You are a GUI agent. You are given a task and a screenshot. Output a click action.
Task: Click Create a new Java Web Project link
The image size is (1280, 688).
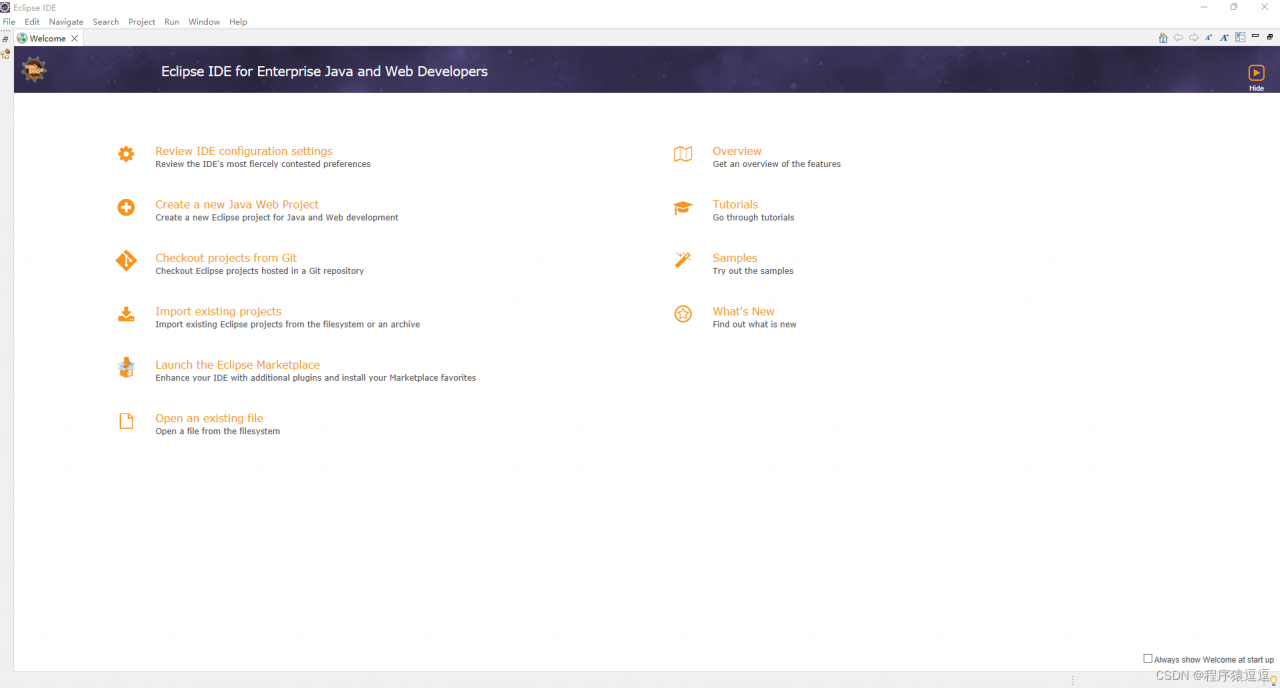click(237, 204)
